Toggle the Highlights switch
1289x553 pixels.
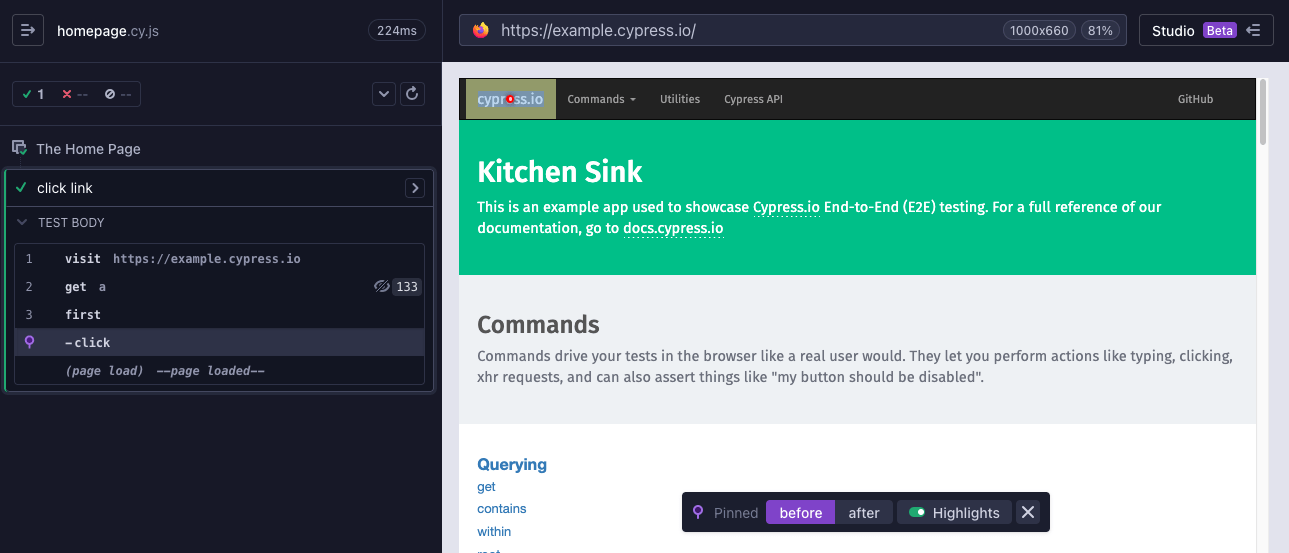(x=916, y=513)
